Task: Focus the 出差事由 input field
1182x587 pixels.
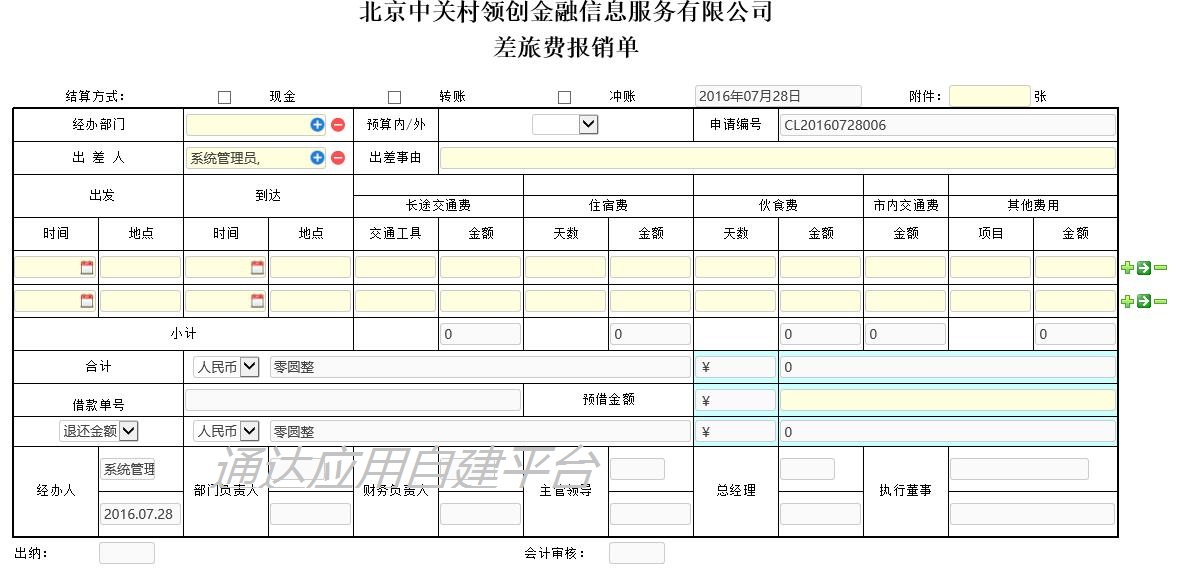Action: [x=777, y=158]
